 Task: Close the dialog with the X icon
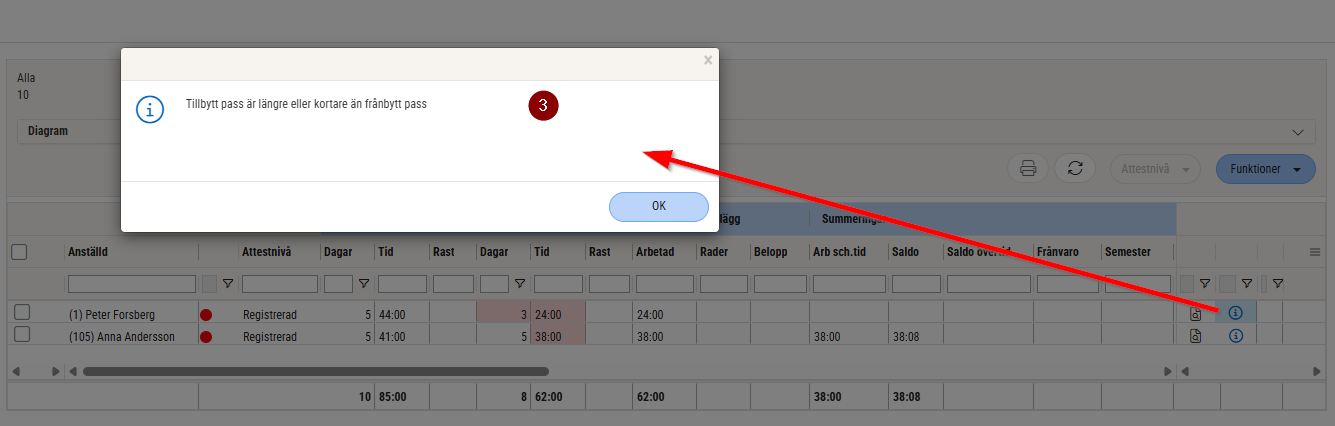708,60
